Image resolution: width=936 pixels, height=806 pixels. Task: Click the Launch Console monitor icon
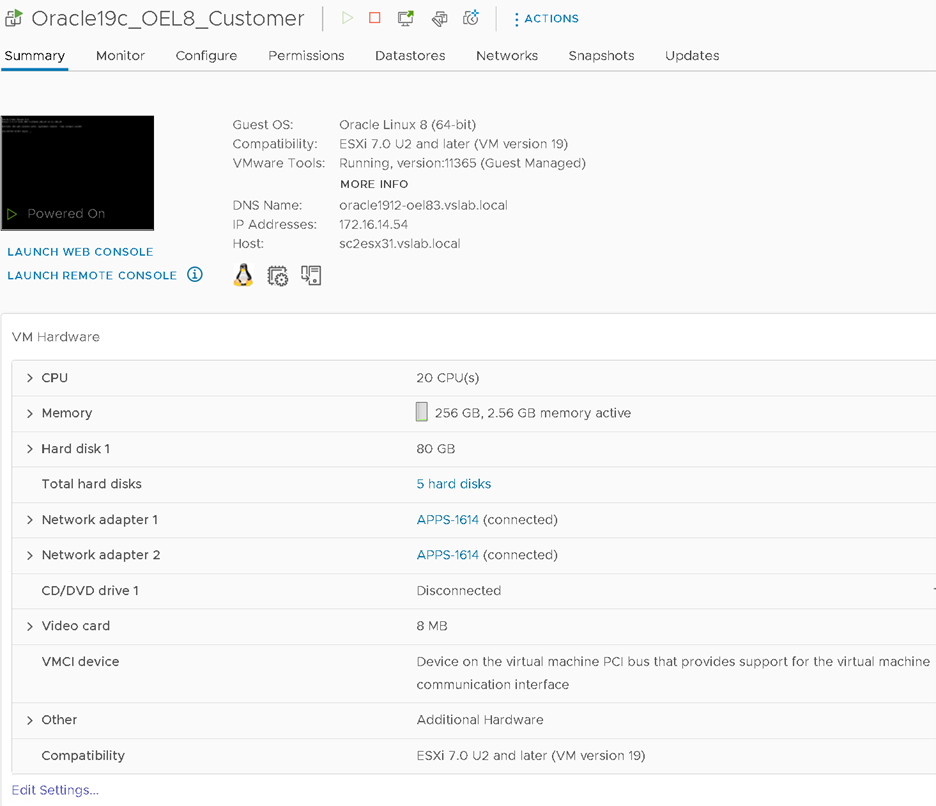[406, 18]
